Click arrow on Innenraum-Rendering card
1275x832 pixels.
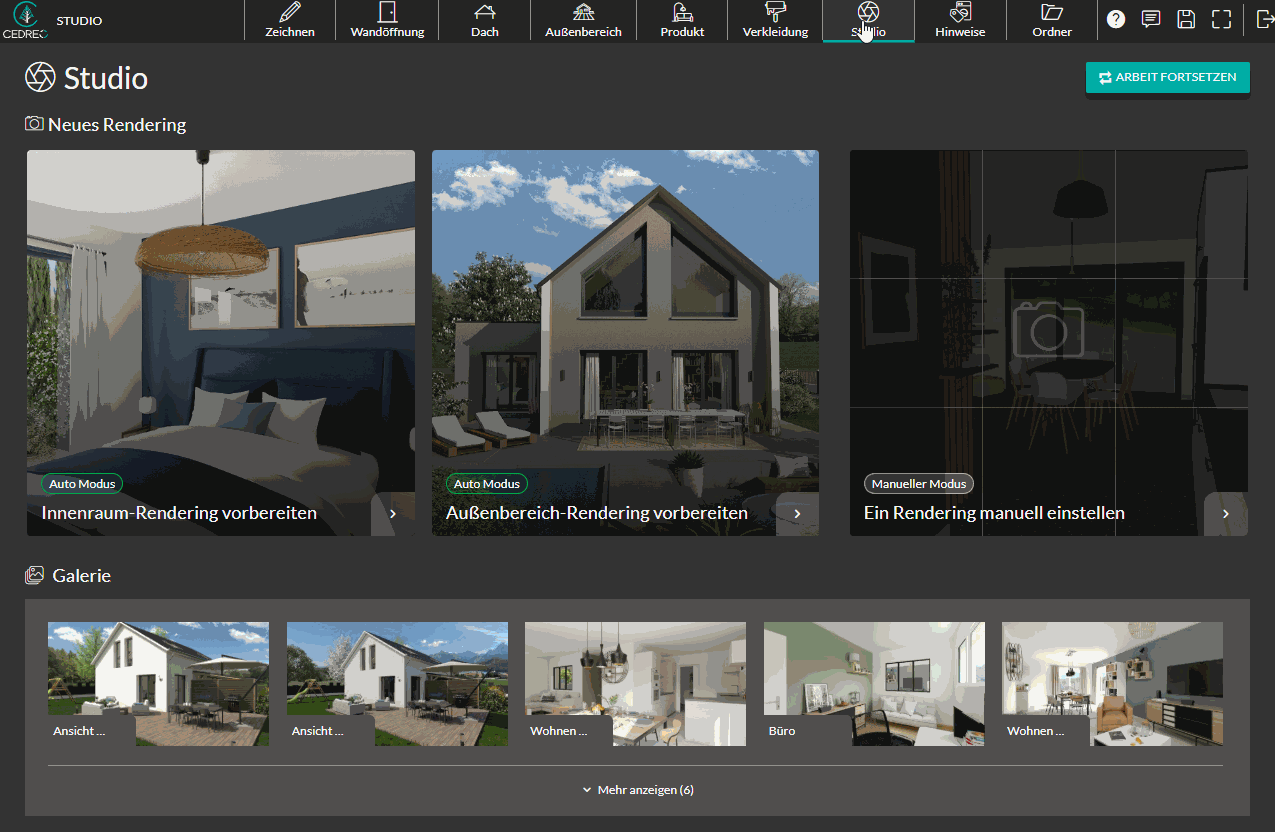[x=393, y=514]
